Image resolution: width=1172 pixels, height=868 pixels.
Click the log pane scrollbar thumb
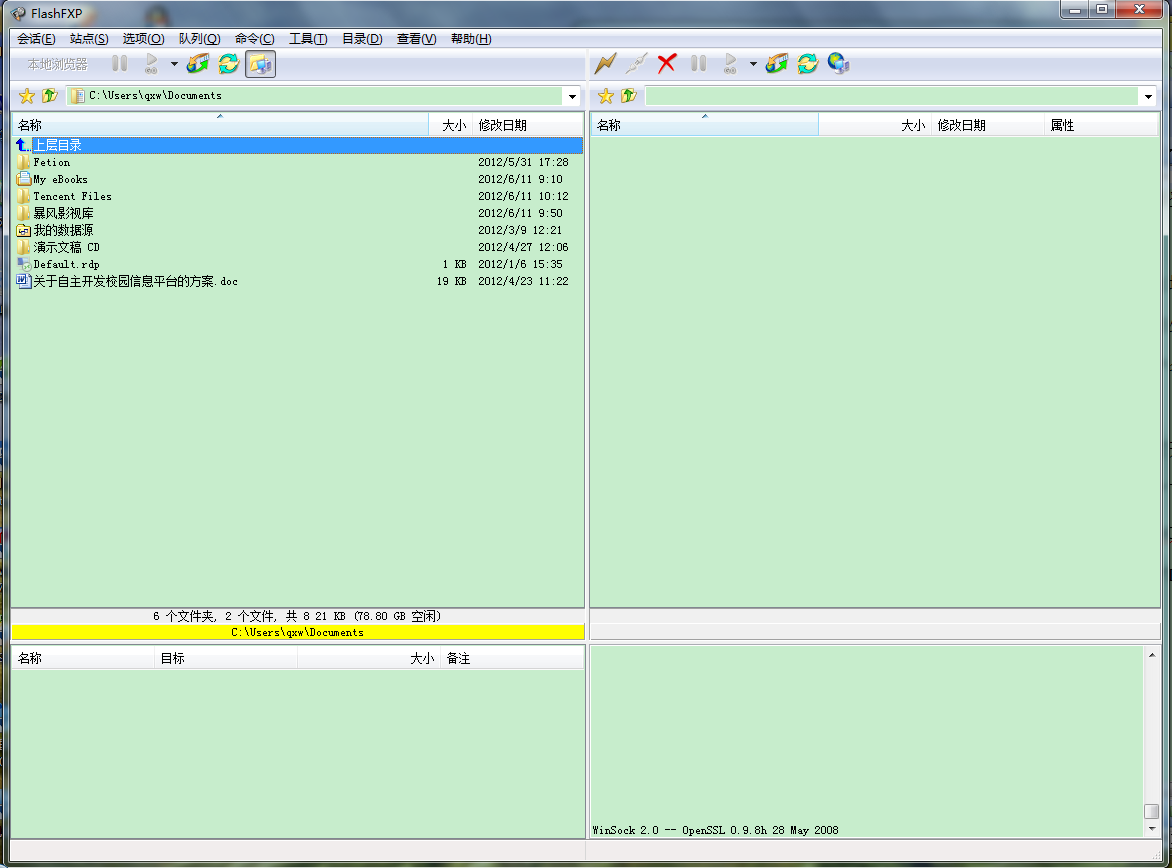(1152, 812)
